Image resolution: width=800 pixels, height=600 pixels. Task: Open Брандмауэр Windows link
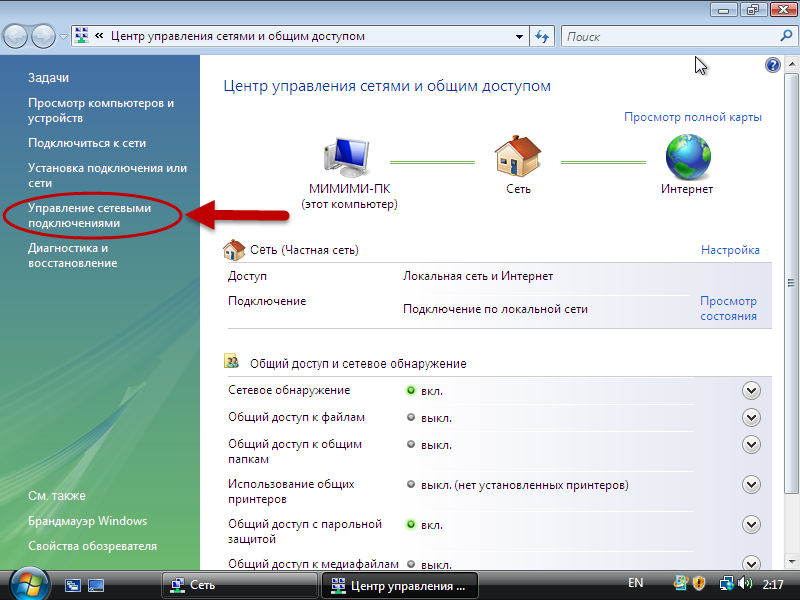point(87,521)
